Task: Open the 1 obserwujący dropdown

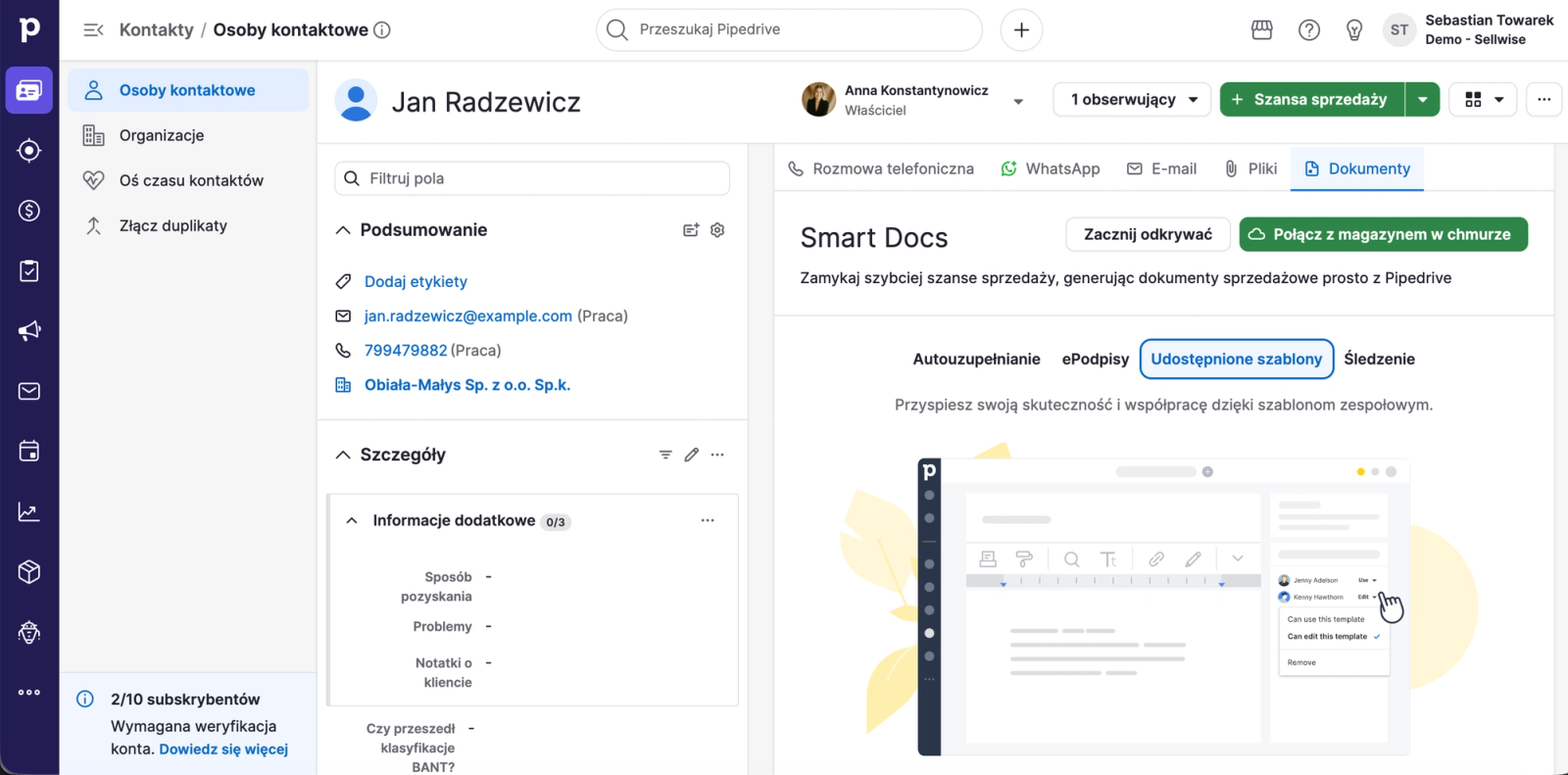Action: pyautogui.click(x=1132, y=99)
